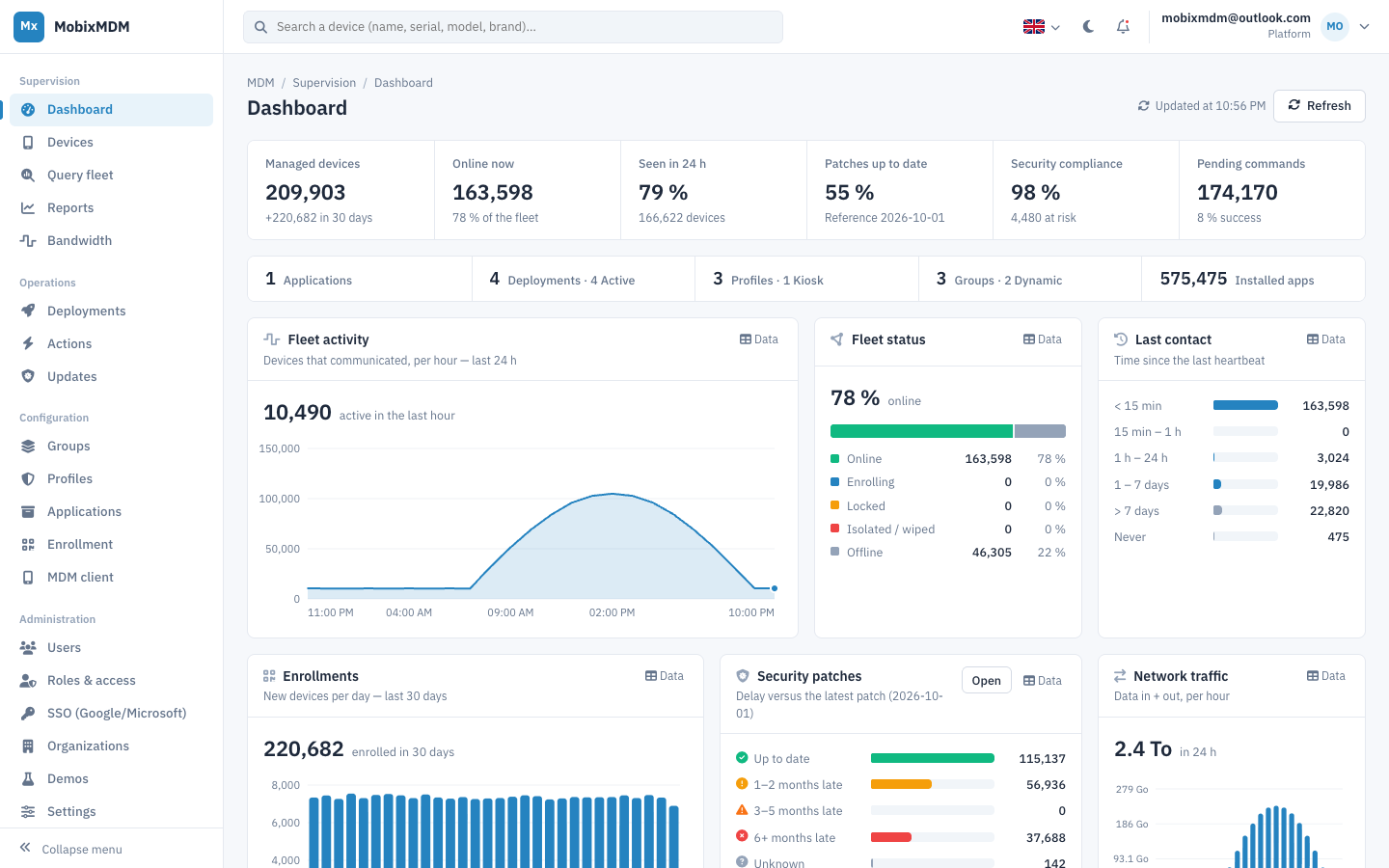The width and height of the screenshot is (1389, 868).
Task: Click the SSO key icon
Action: click(x=28, y=714)
